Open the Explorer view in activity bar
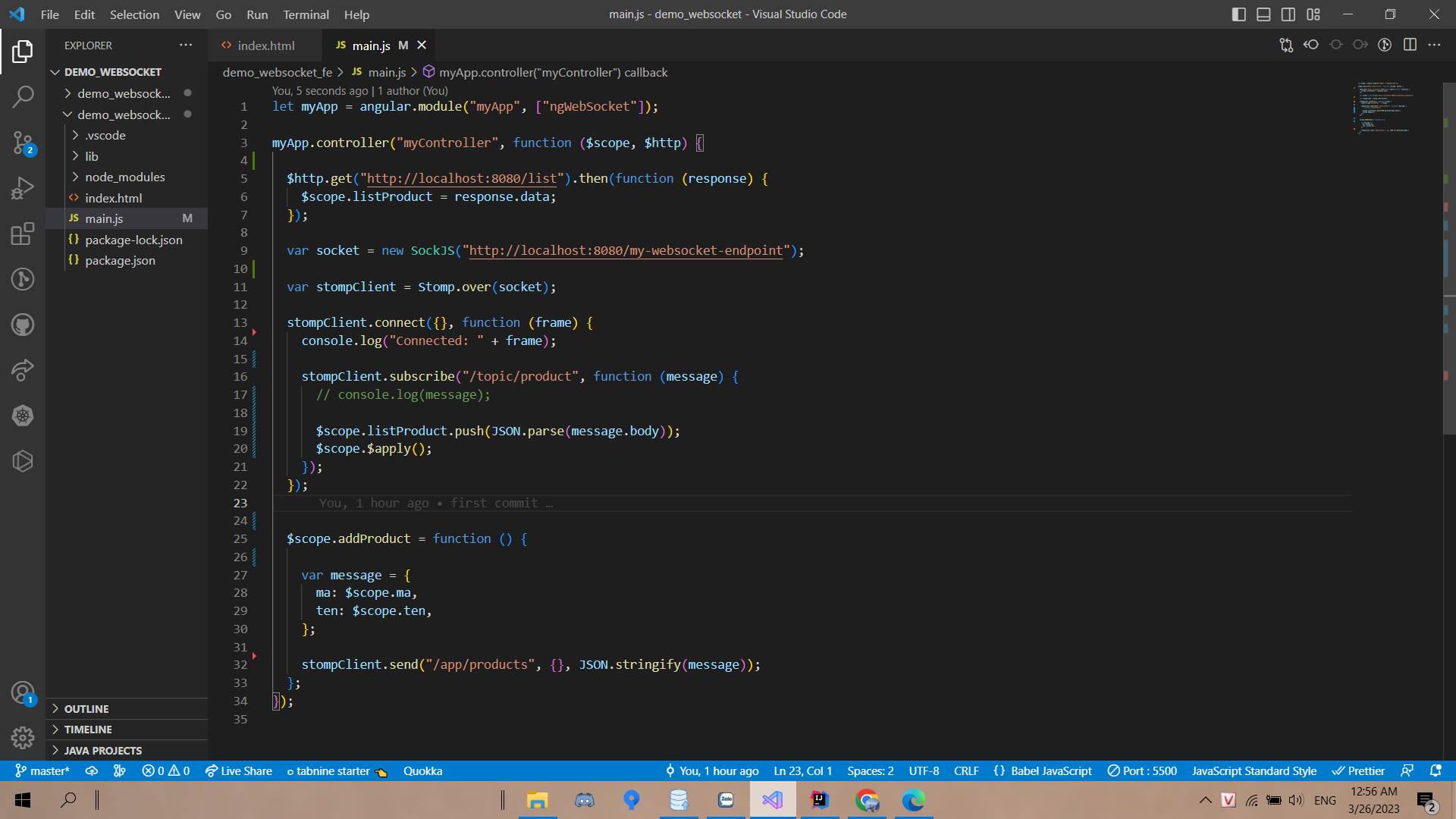The width and height of the screenshot is (1456, 819). [x=23, y=52]
